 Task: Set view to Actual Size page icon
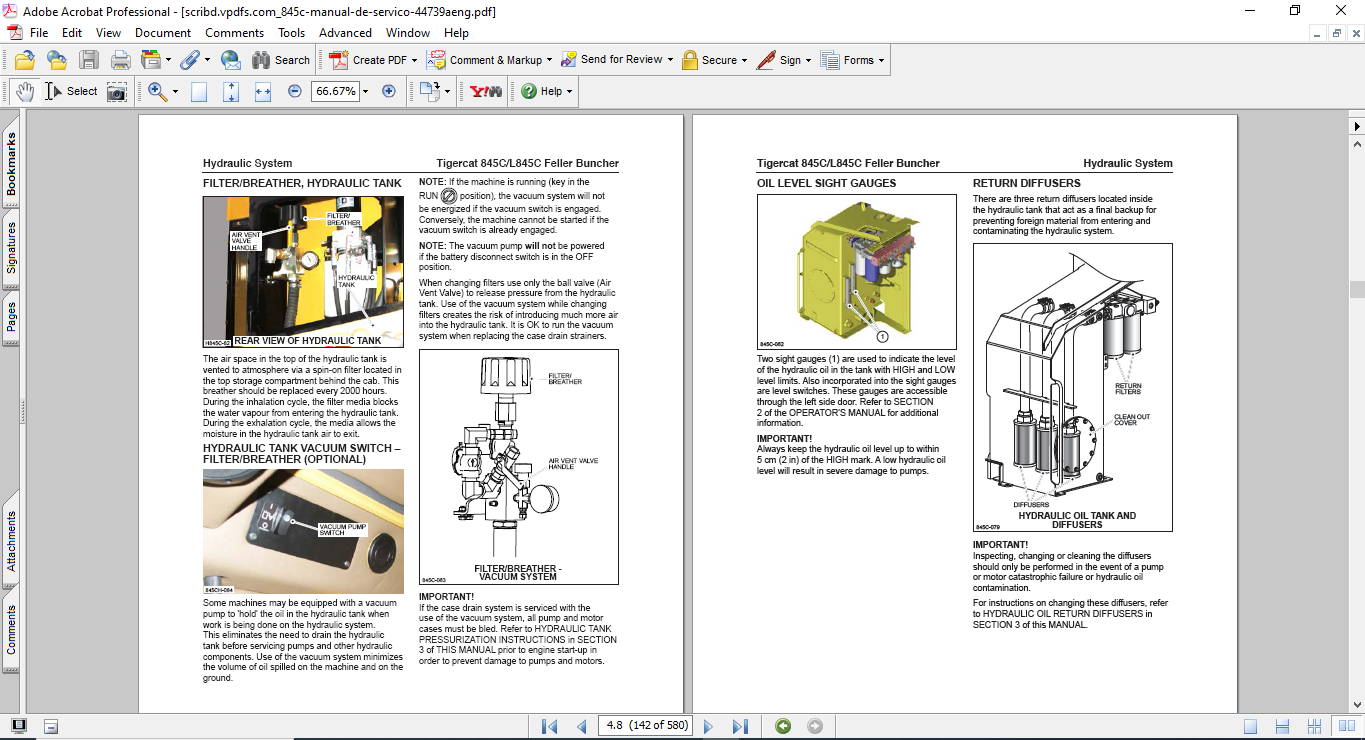[199, 91]
